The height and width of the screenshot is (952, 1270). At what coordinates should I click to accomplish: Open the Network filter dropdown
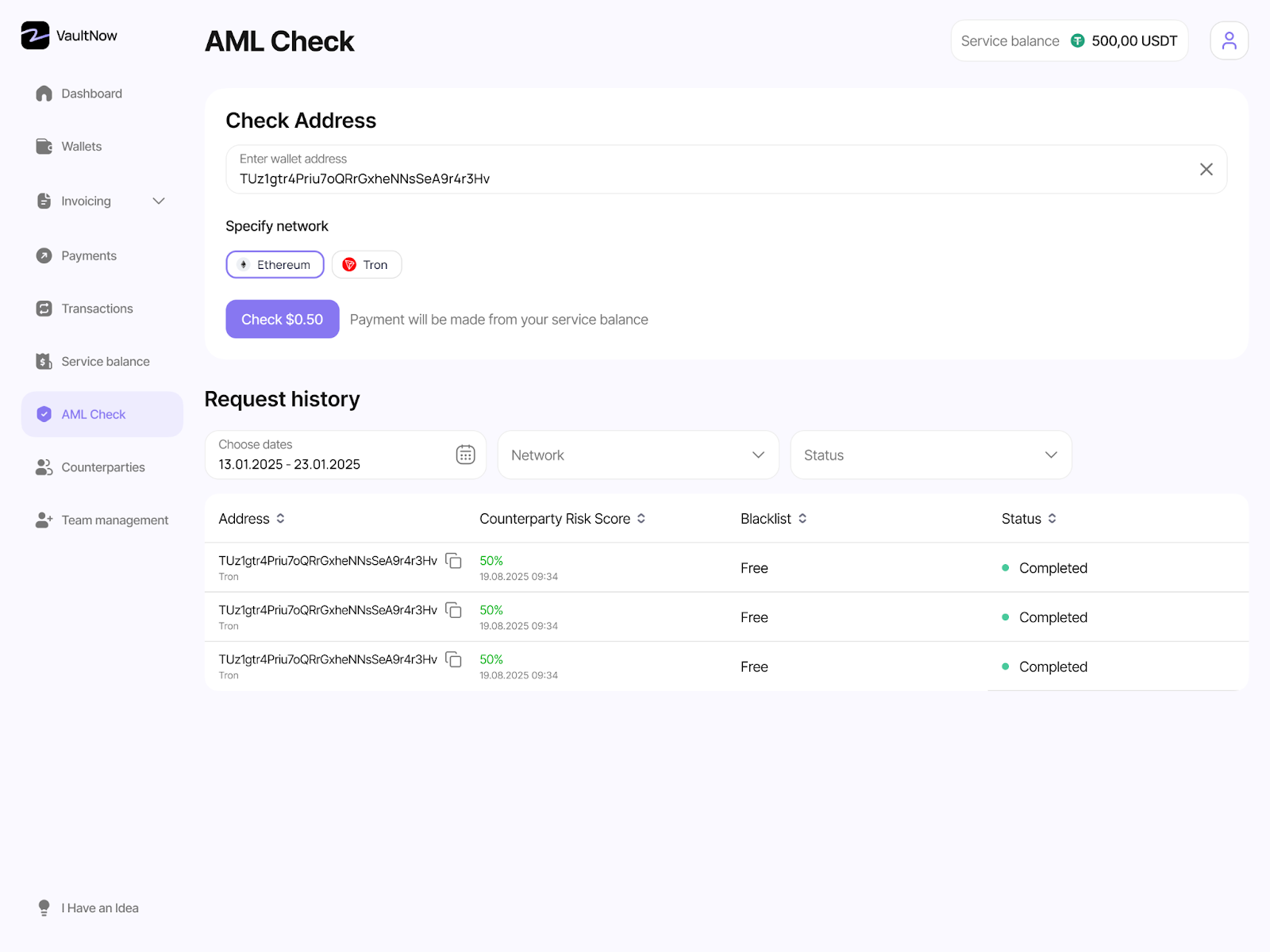pyautogui.click(x=637, y=455)
